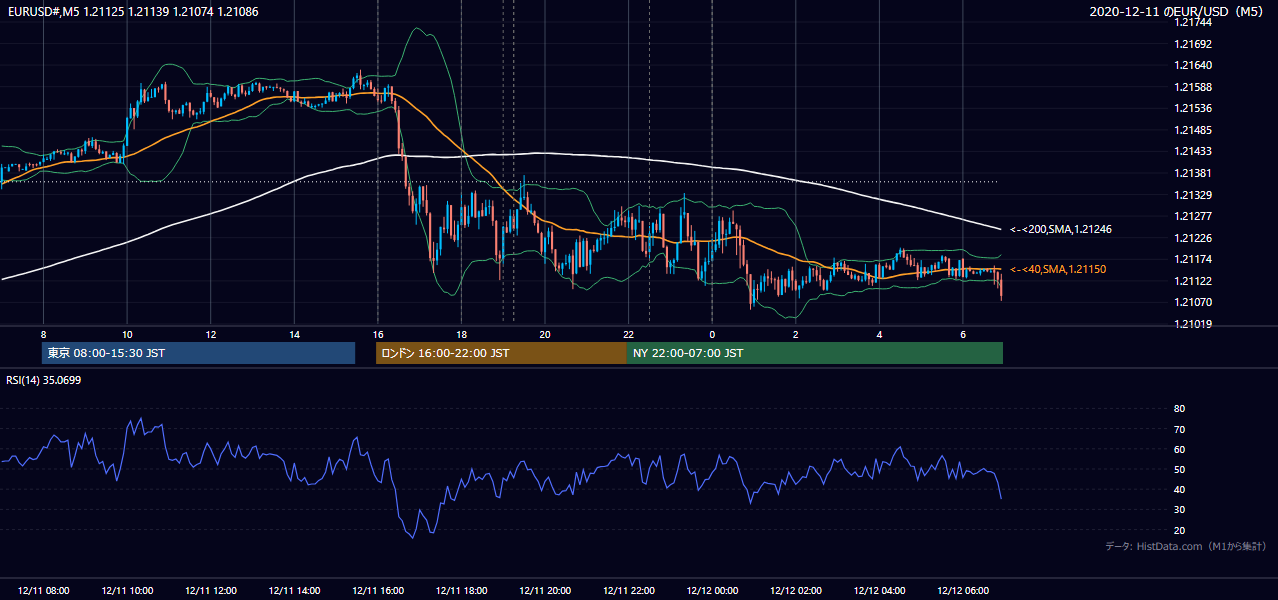Click price level 1.21692 on the axis
Viewport: 1278px width, 600px height.
[x=1194, y=44]
